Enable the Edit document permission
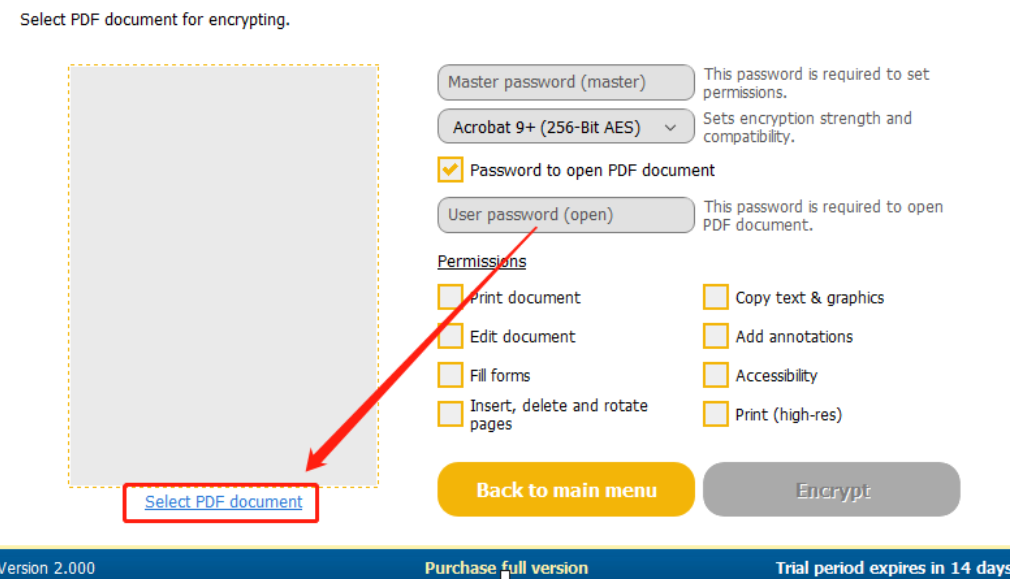The image size is (1010, 579). (450, 336)
